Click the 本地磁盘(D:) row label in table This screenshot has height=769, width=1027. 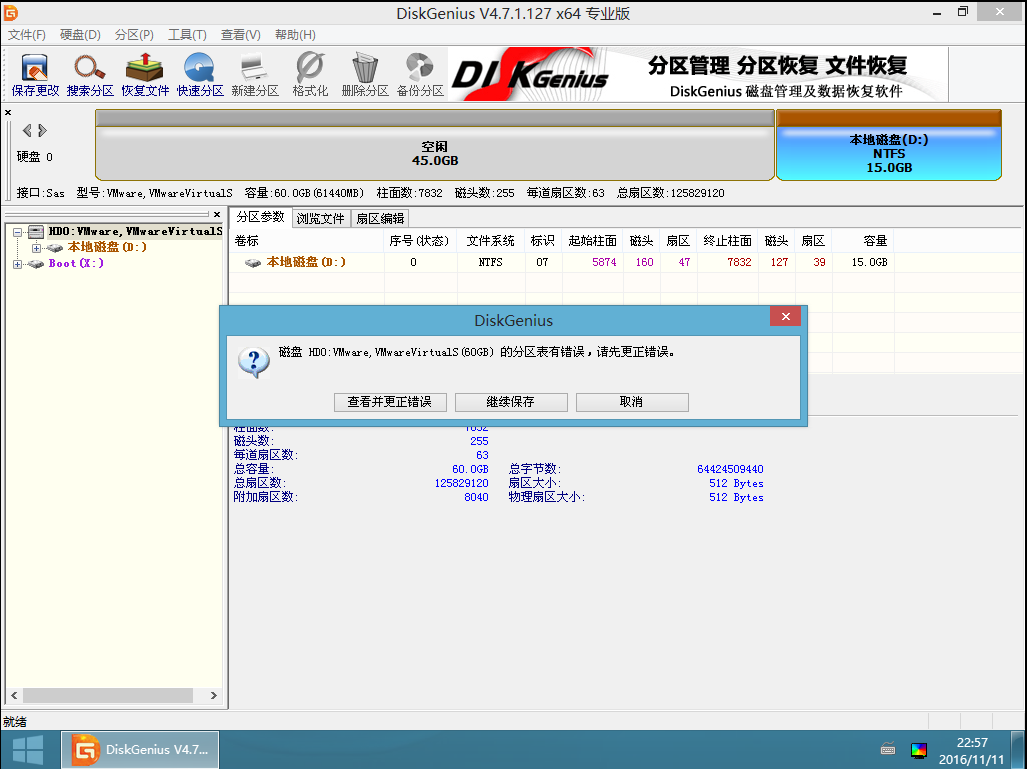pos(306,262)
